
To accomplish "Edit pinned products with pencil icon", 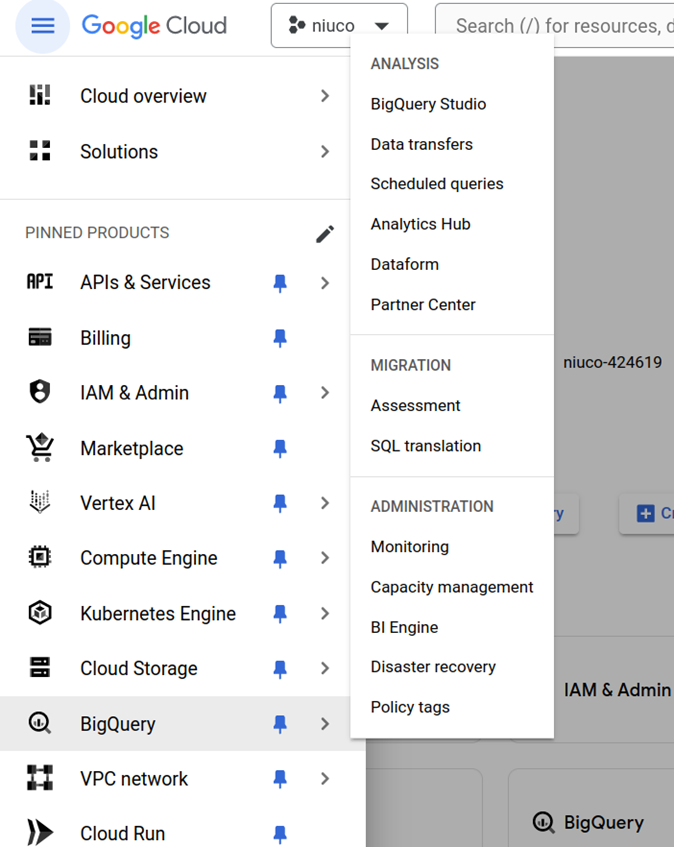I will (325, 234).
